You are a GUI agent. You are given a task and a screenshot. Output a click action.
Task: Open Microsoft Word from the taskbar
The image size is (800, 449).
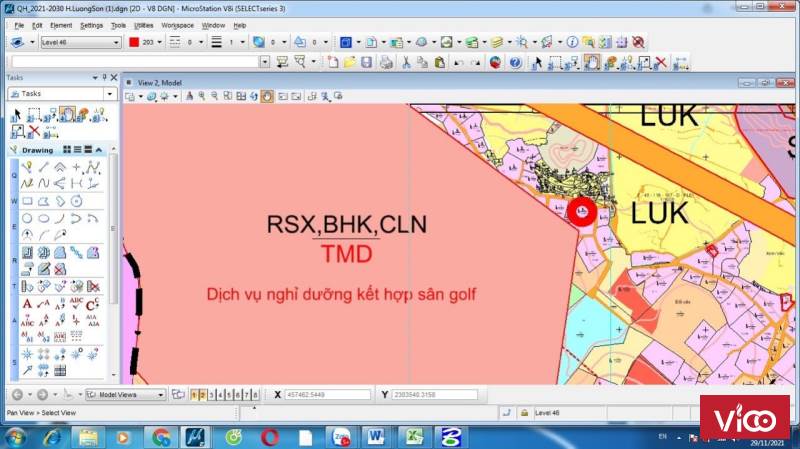tap(377, 437)
